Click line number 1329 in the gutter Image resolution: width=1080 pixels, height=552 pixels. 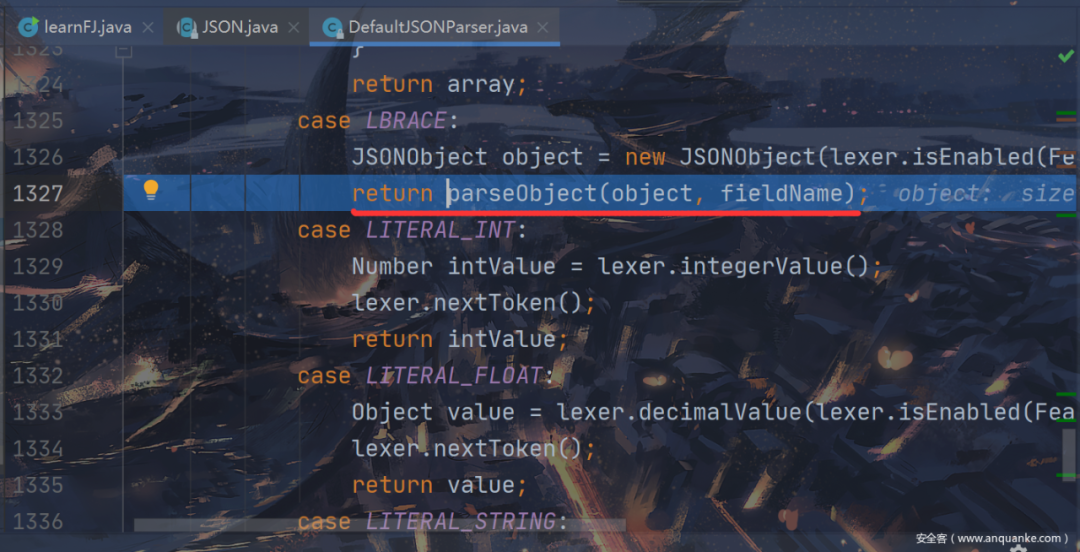click(39, 266)
